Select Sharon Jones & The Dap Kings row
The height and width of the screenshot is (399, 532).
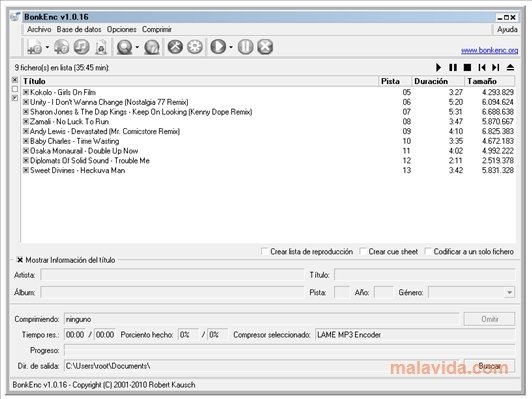point(268,112)
